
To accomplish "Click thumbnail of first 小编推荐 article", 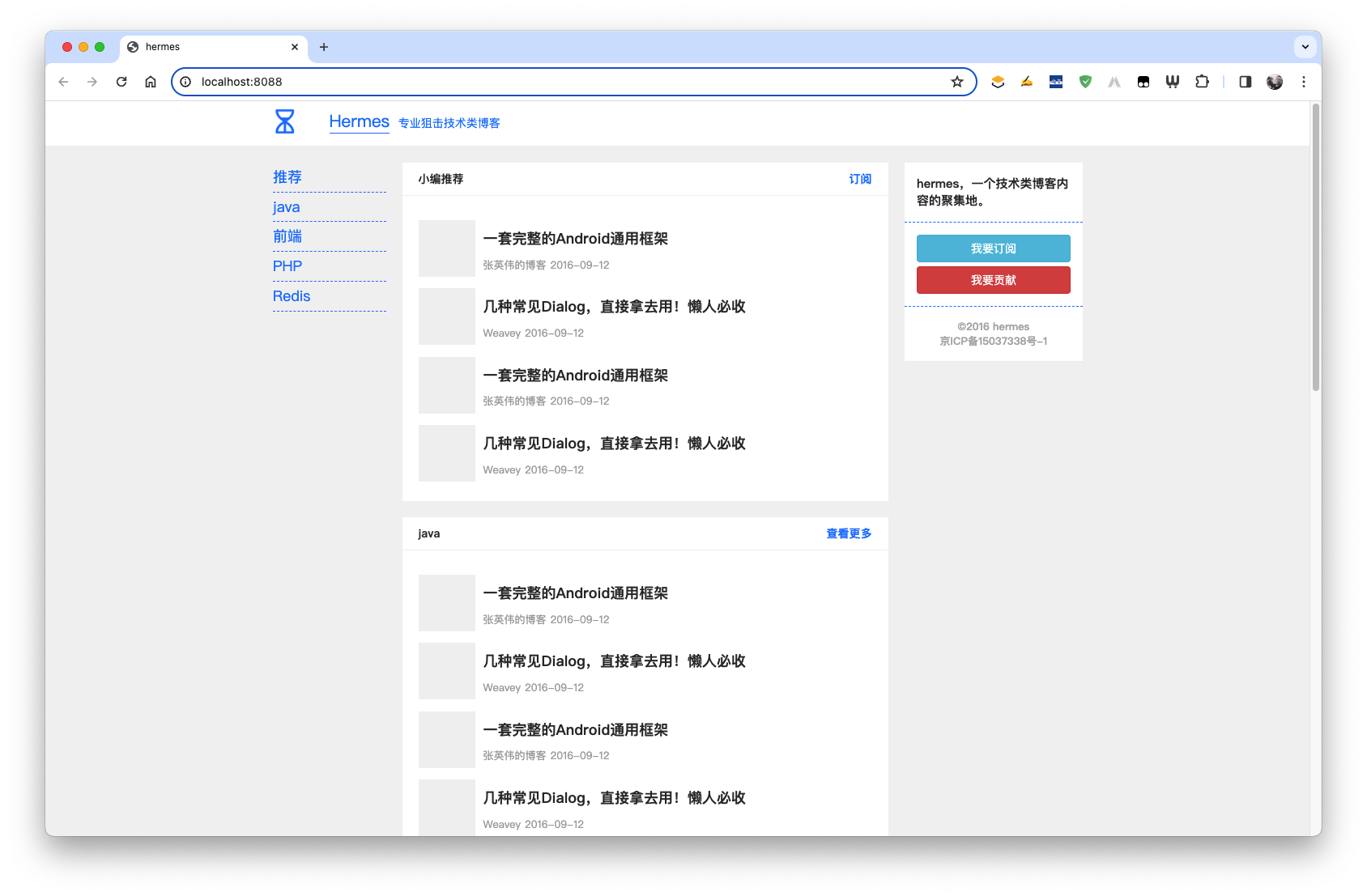I will pyautogui.click(x=447, y=248).
